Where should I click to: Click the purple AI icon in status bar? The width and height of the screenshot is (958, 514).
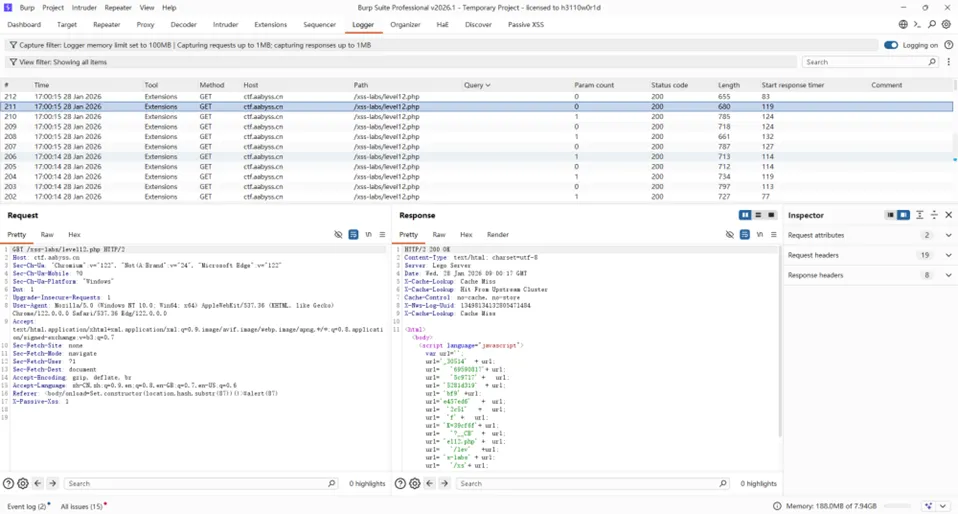pyautogui.click(x=929, y=506)
